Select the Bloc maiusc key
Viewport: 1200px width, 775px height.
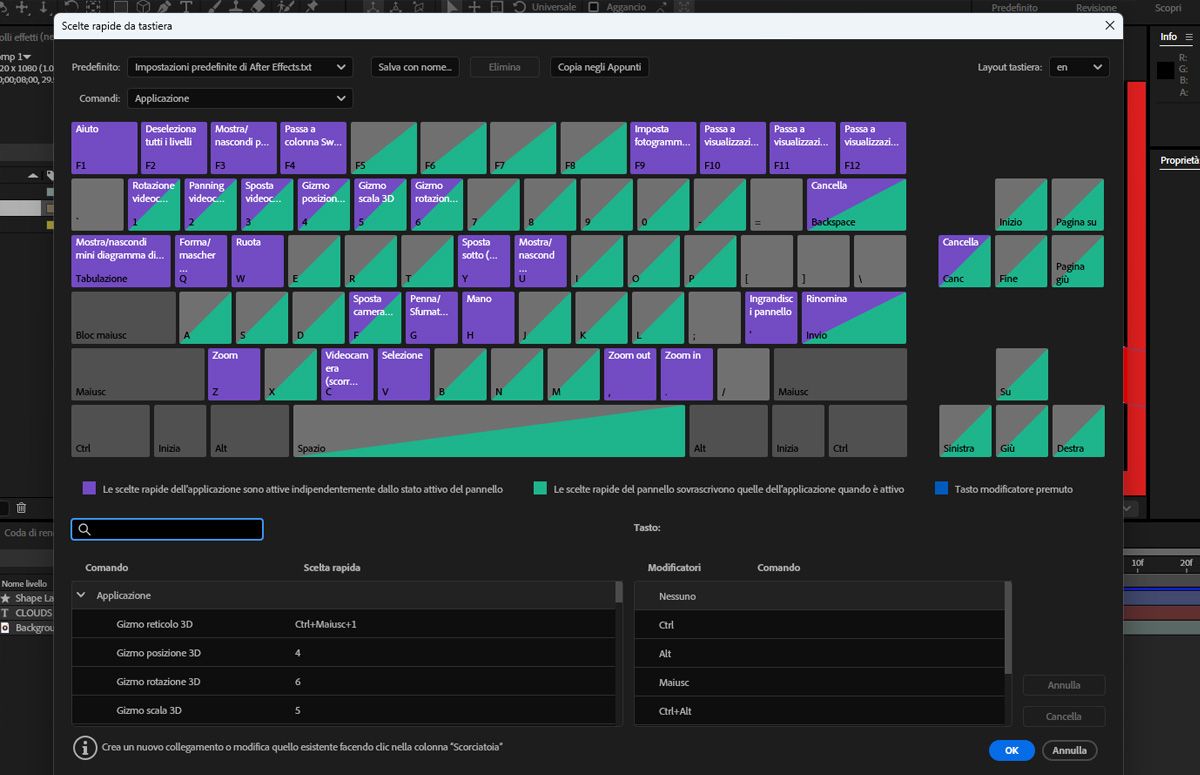(123, 318)
